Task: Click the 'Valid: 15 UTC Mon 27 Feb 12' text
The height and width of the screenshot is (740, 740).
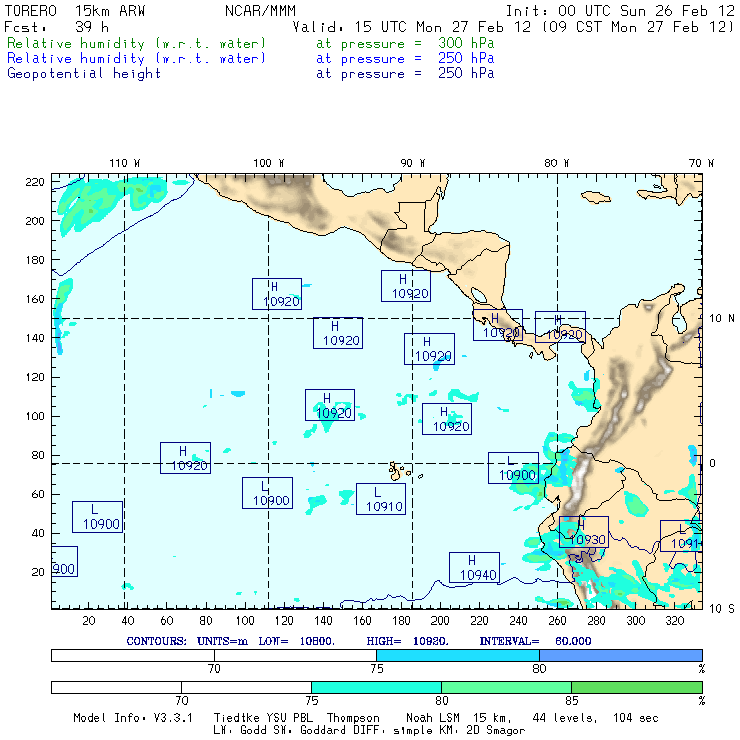Action: pyautogui.click(x=412, y=27)
